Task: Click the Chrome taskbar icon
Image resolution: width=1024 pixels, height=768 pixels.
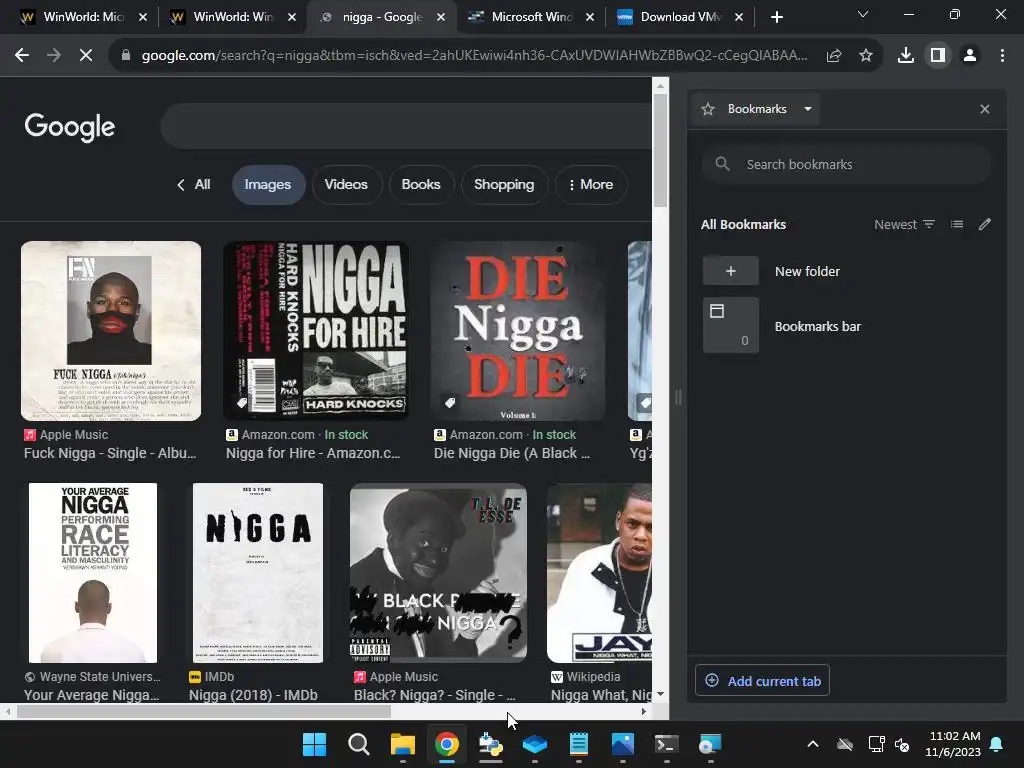Action: click(x=447, y=744)
